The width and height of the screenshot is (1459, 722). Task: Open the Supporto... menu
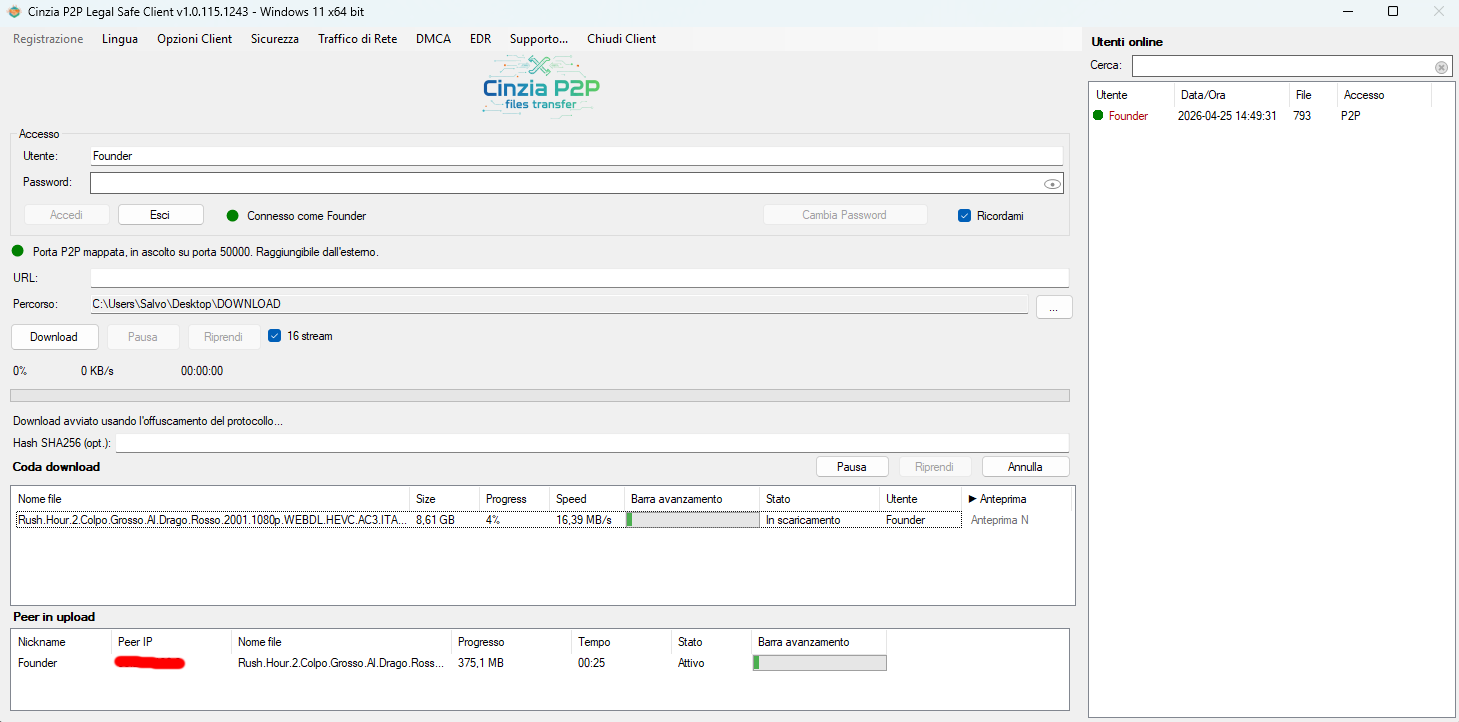pyautogui.click(x=539, y=39)
